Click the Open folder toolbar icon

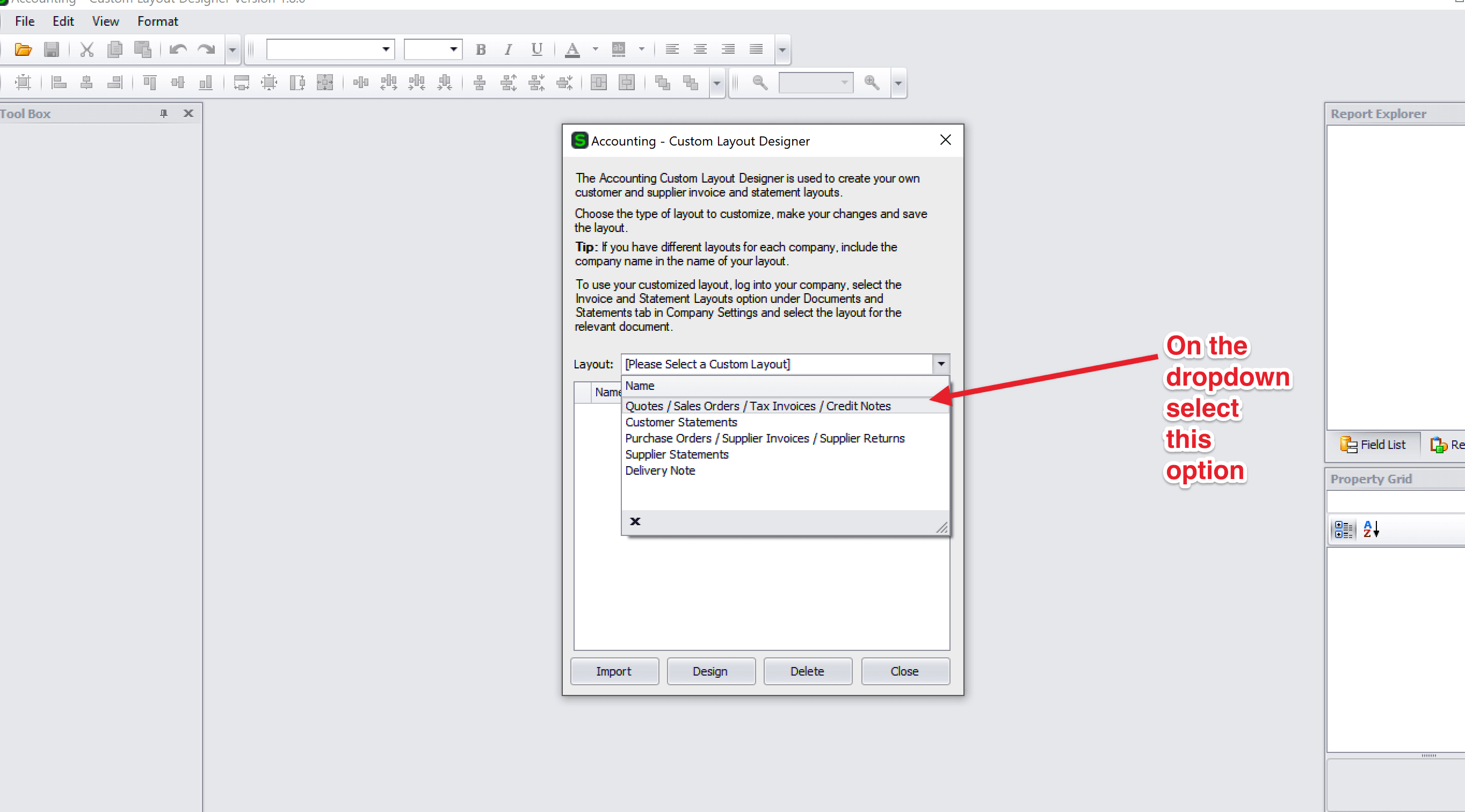(23, 49)
